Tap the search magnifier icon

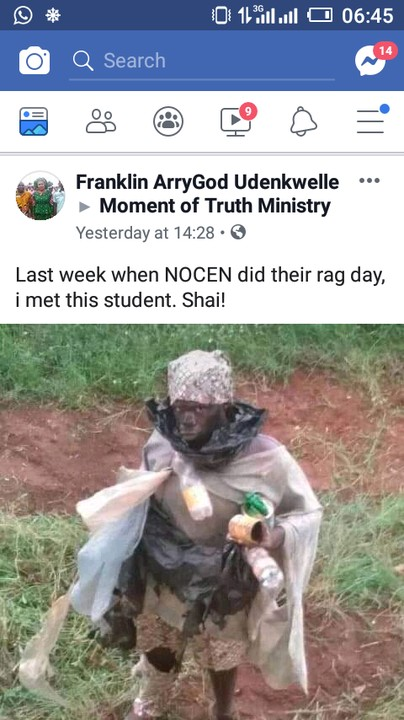click(x=83, y=61)
